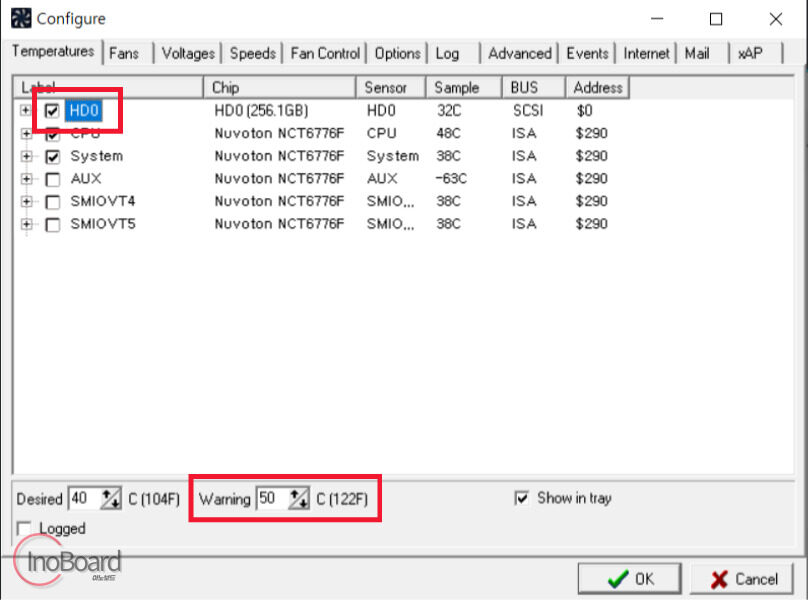
Task: Toggle the Show in tray checkbox
Action: tap(522, 498)
